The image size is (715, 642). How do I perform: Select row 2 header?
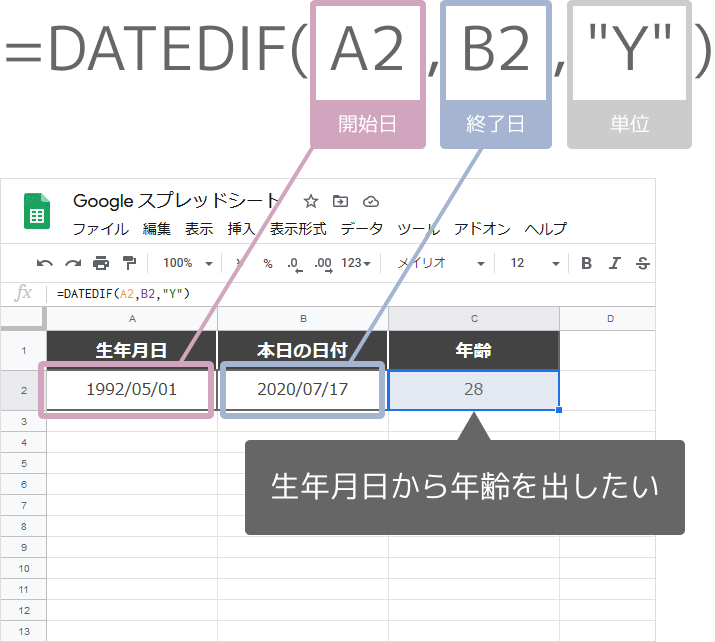[23, 390]
